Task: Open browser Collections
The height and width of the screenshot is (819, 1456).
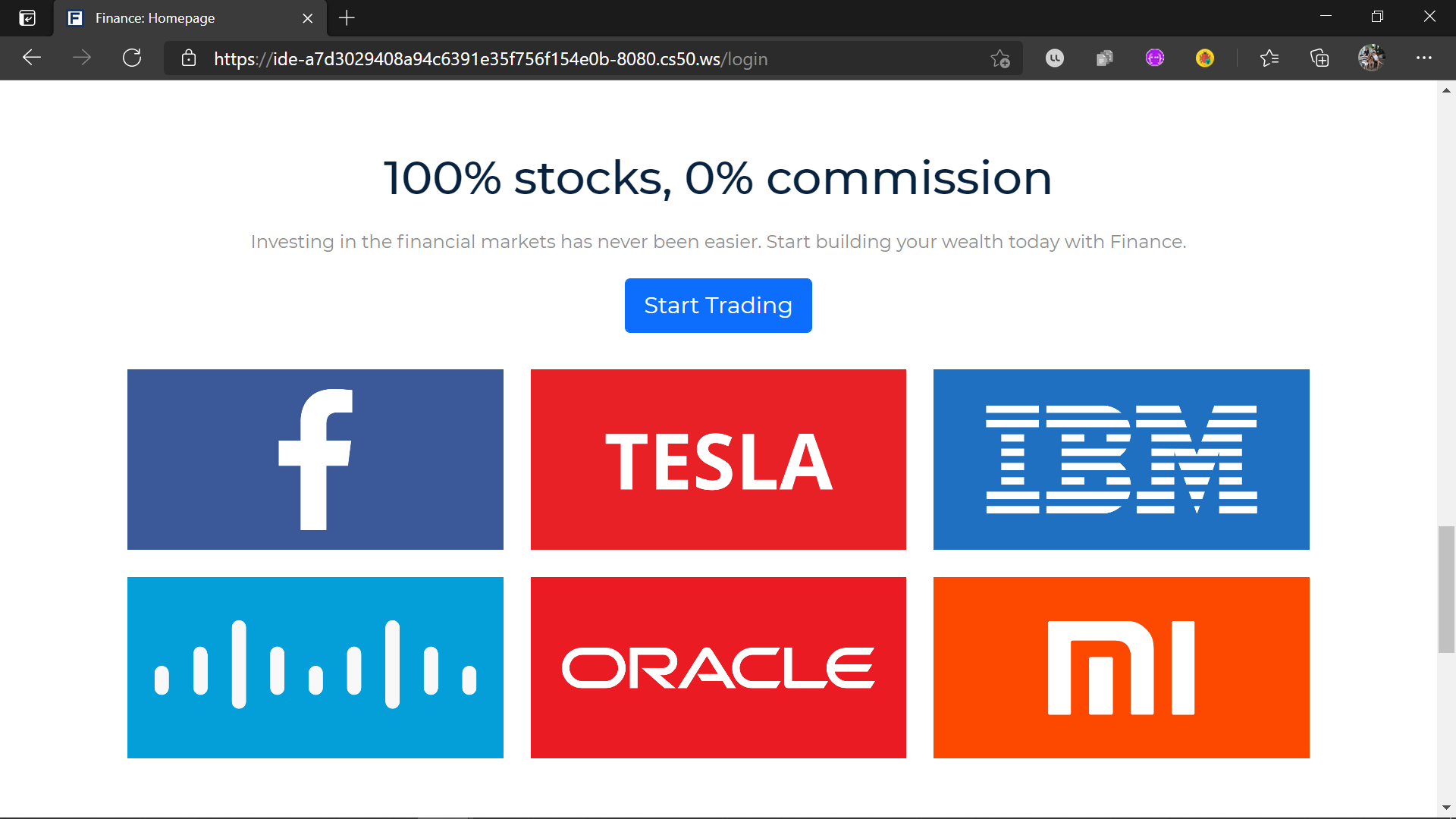Action: click(1319, 58)
